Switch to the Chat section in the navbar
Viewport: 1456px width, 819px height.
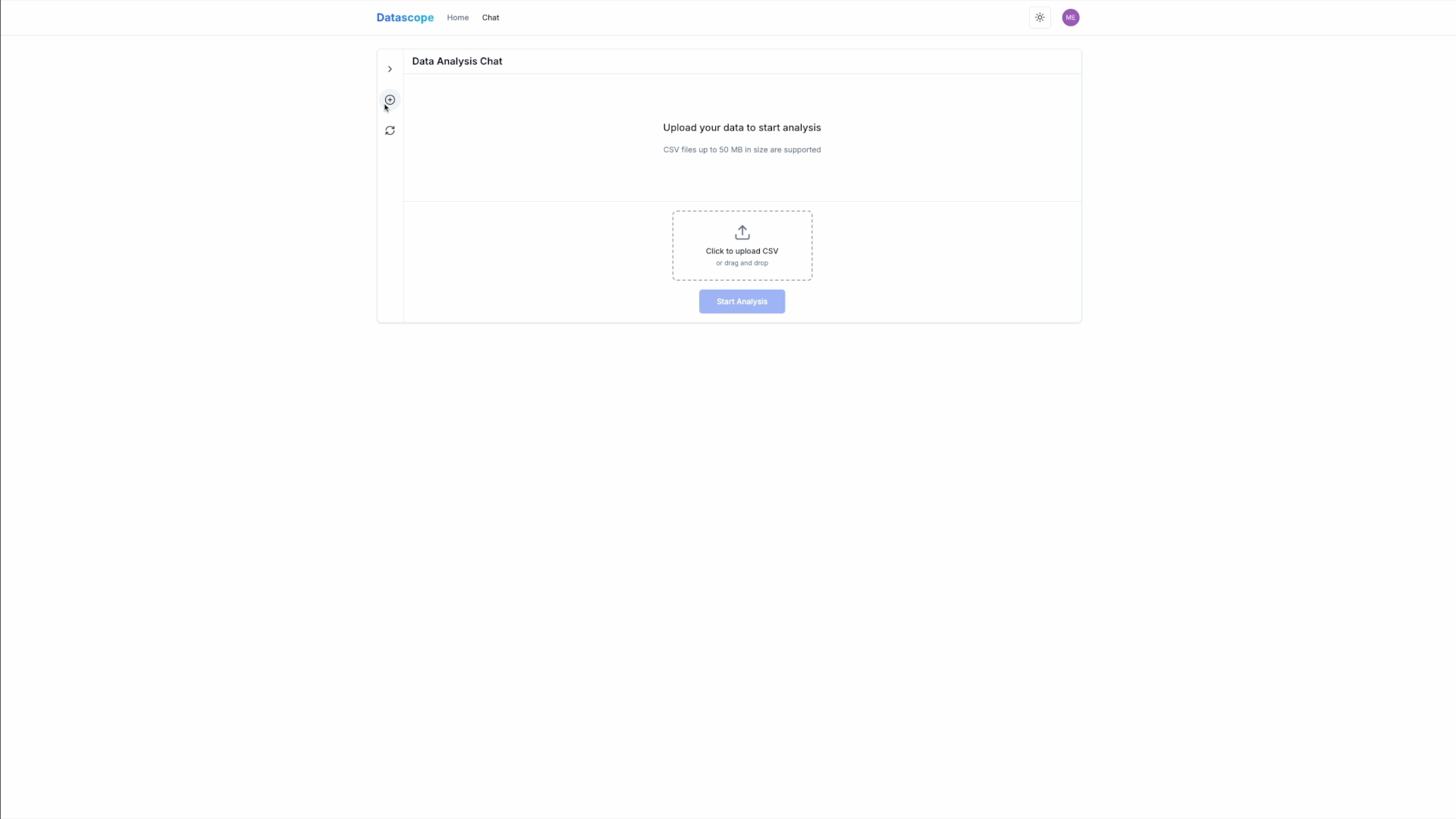pyautogui.click(x=490, y=17)
